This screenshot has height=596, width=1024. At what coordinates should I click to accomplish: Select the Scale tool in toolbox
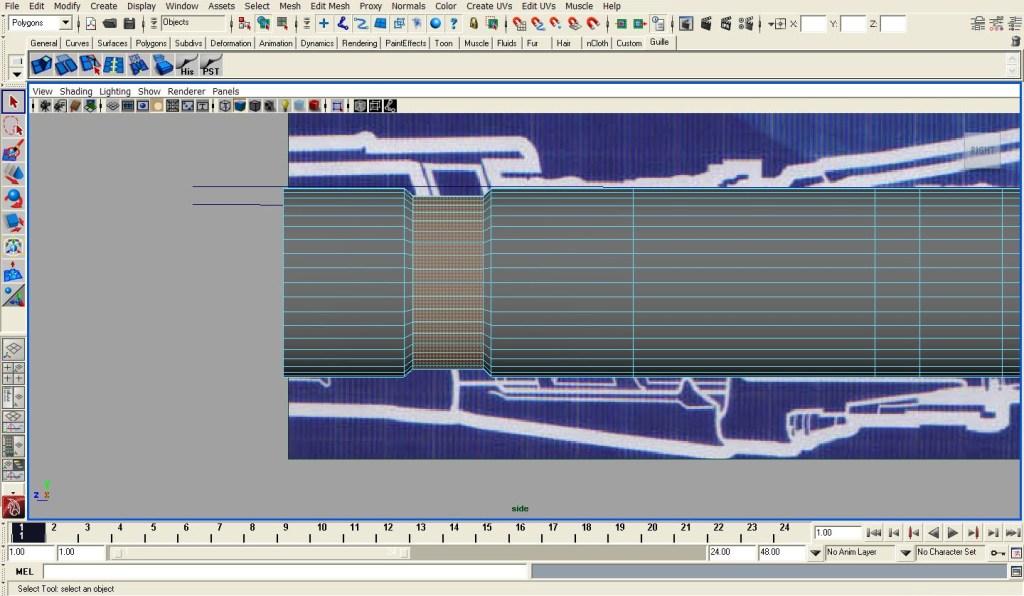(13, 223)
